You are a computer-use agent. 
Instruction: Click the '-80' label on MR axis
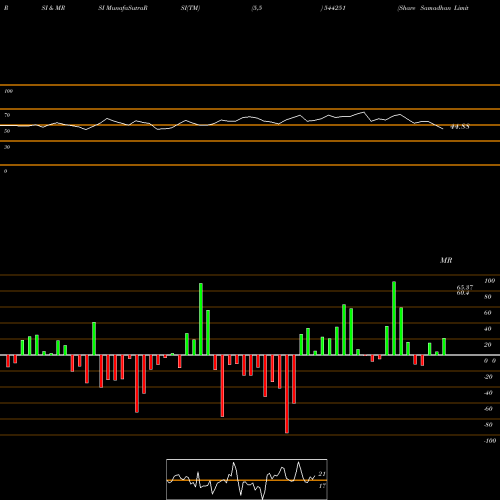pyautogui.click(x=488, y=425)
